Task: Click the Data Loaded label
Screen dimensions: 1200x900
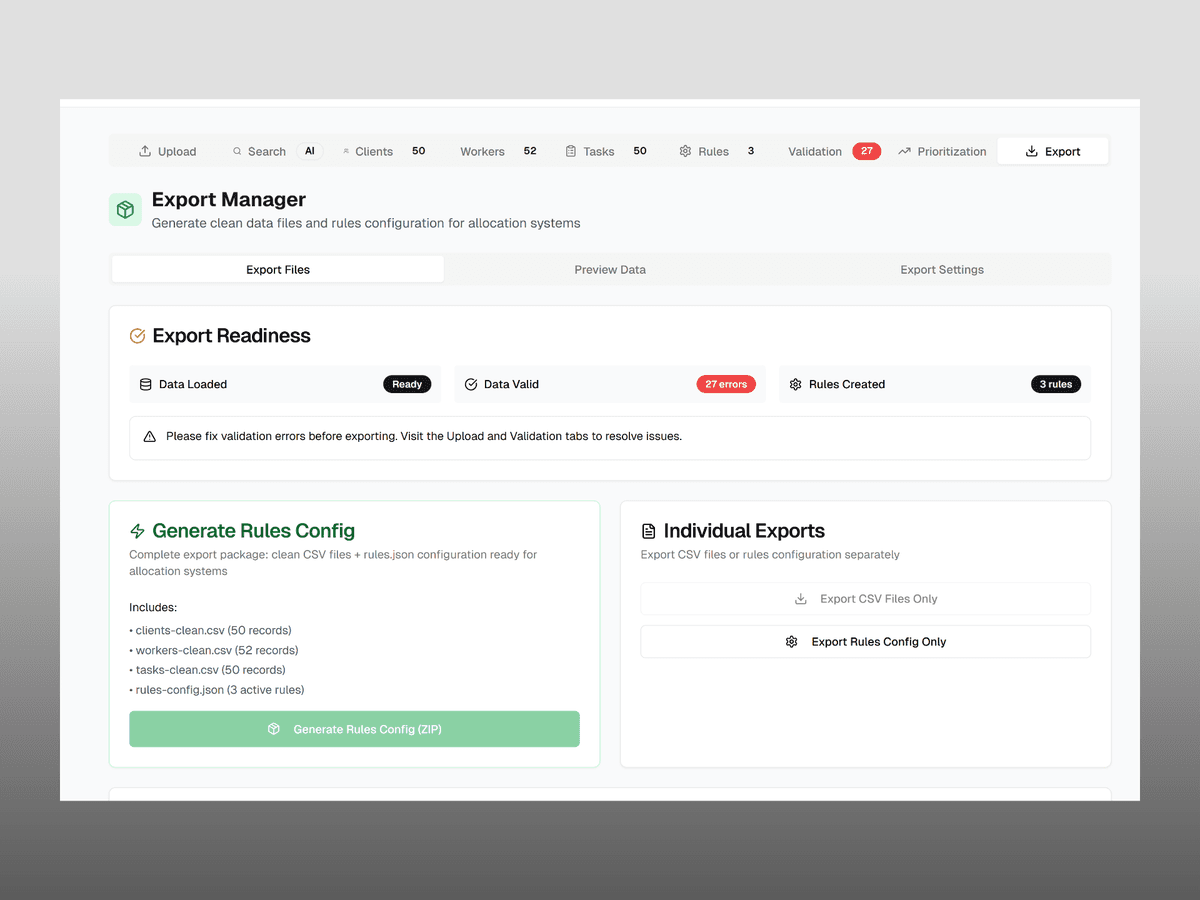Action: 193,384
